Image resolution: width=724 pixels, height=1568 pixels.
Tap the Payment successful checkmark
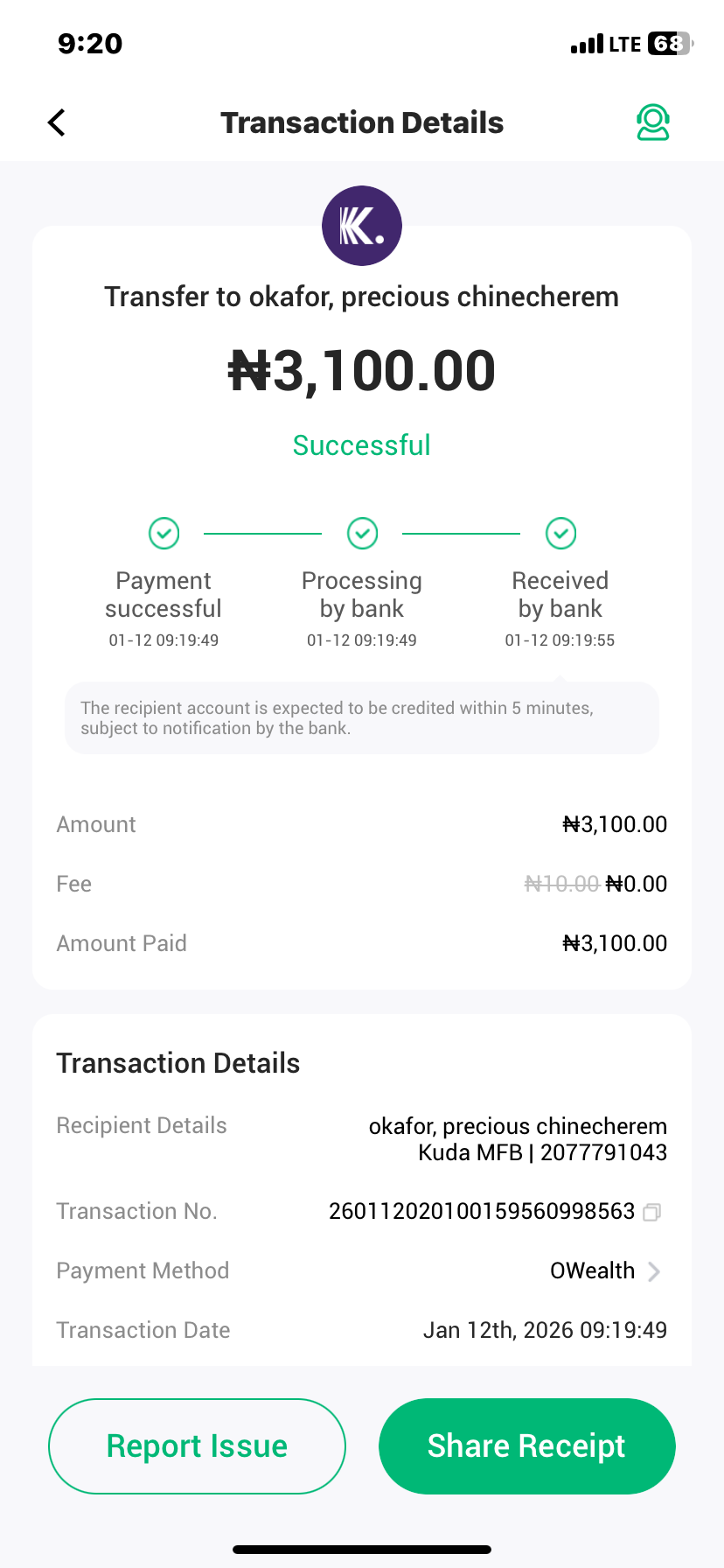pyautogui.click(x=164, y=533)
